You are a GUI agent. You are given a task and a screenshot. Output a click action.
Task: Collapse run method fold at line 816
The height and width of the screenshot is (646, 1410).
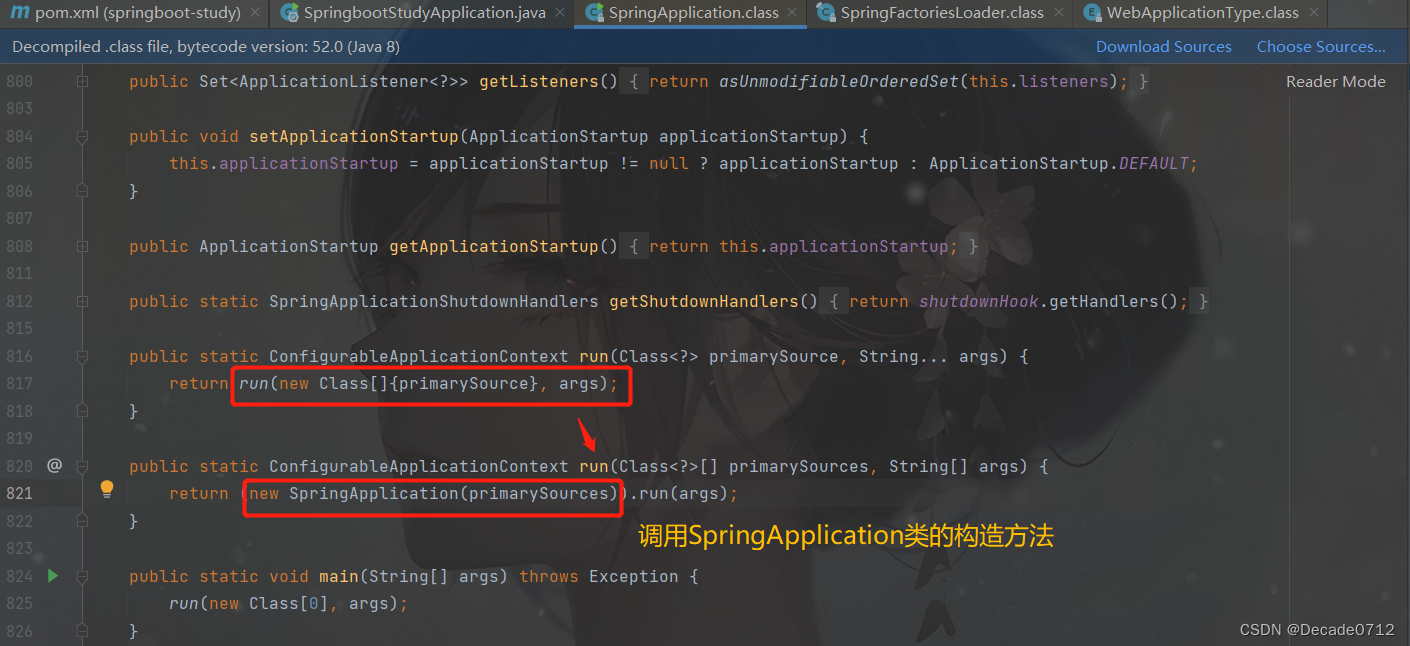(x=82, y=356)
